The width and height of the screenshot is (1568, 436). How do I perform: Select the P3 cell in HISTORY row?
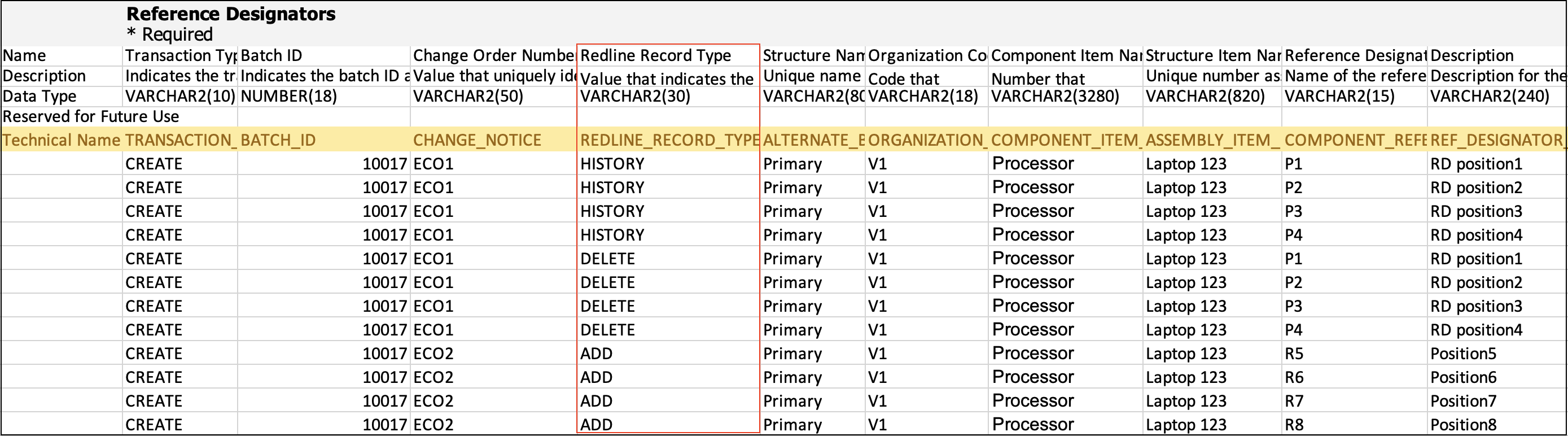(x=1354, y=211)
